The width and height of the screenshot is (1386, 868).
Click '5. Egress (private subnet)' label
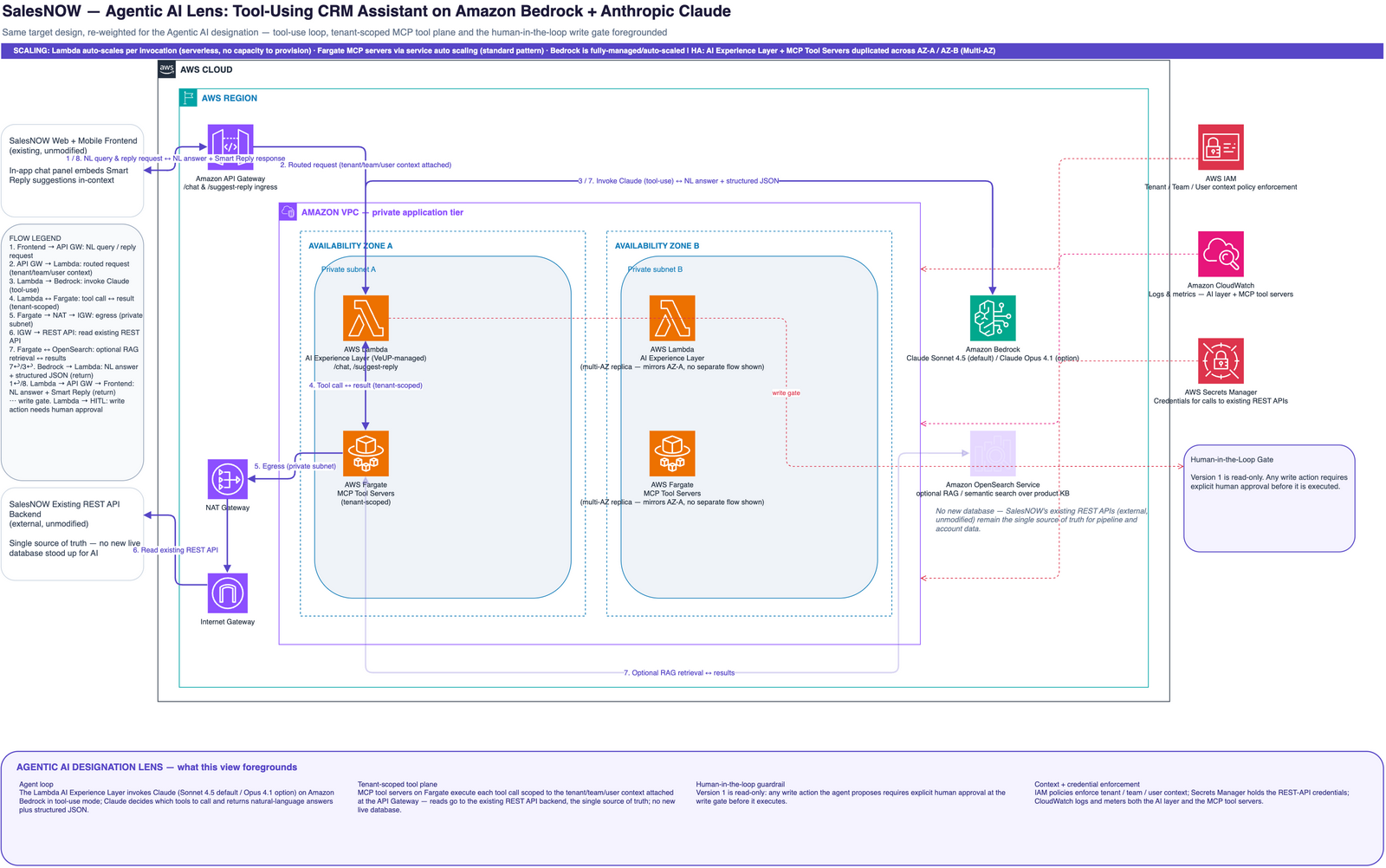[295, 466]
